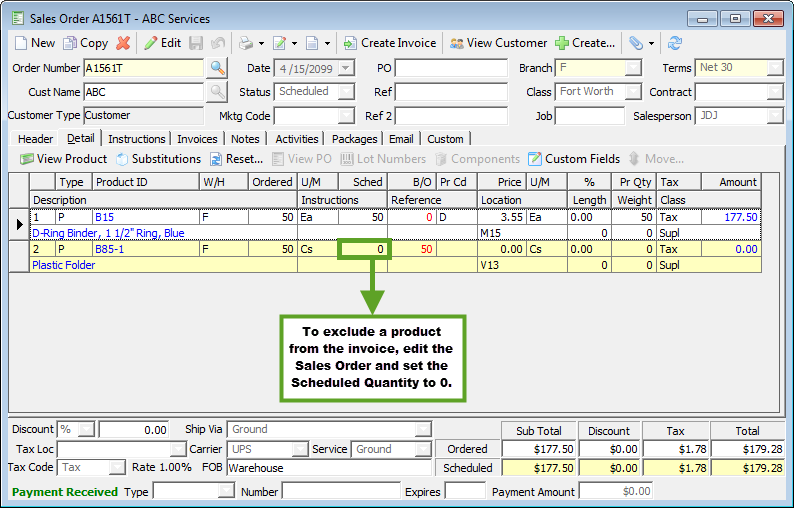Switch to the Invoices tab
The height and width of the screenshot is (508, 794).
click(197, 139)
